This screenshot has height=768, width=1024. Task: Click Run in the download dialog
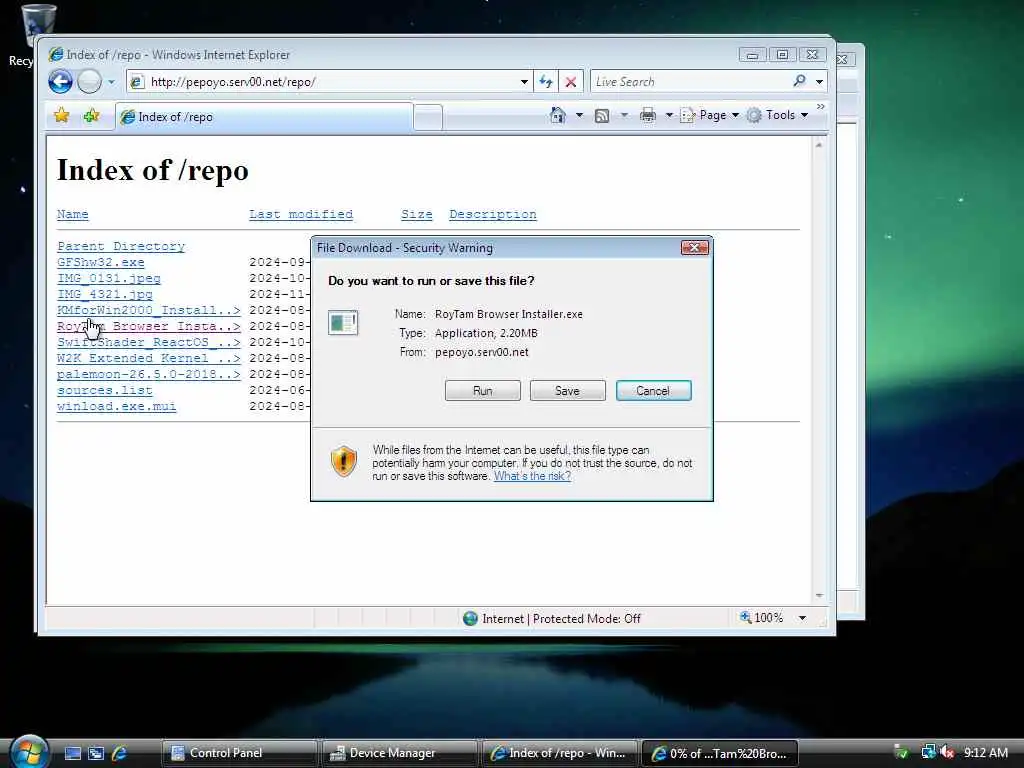483,391
